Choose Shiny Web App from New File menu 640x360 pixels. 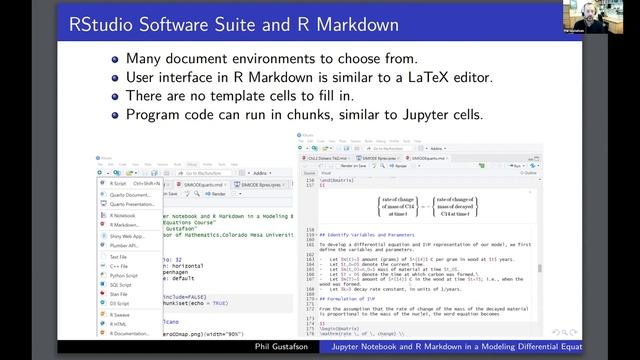click(130, 236)
